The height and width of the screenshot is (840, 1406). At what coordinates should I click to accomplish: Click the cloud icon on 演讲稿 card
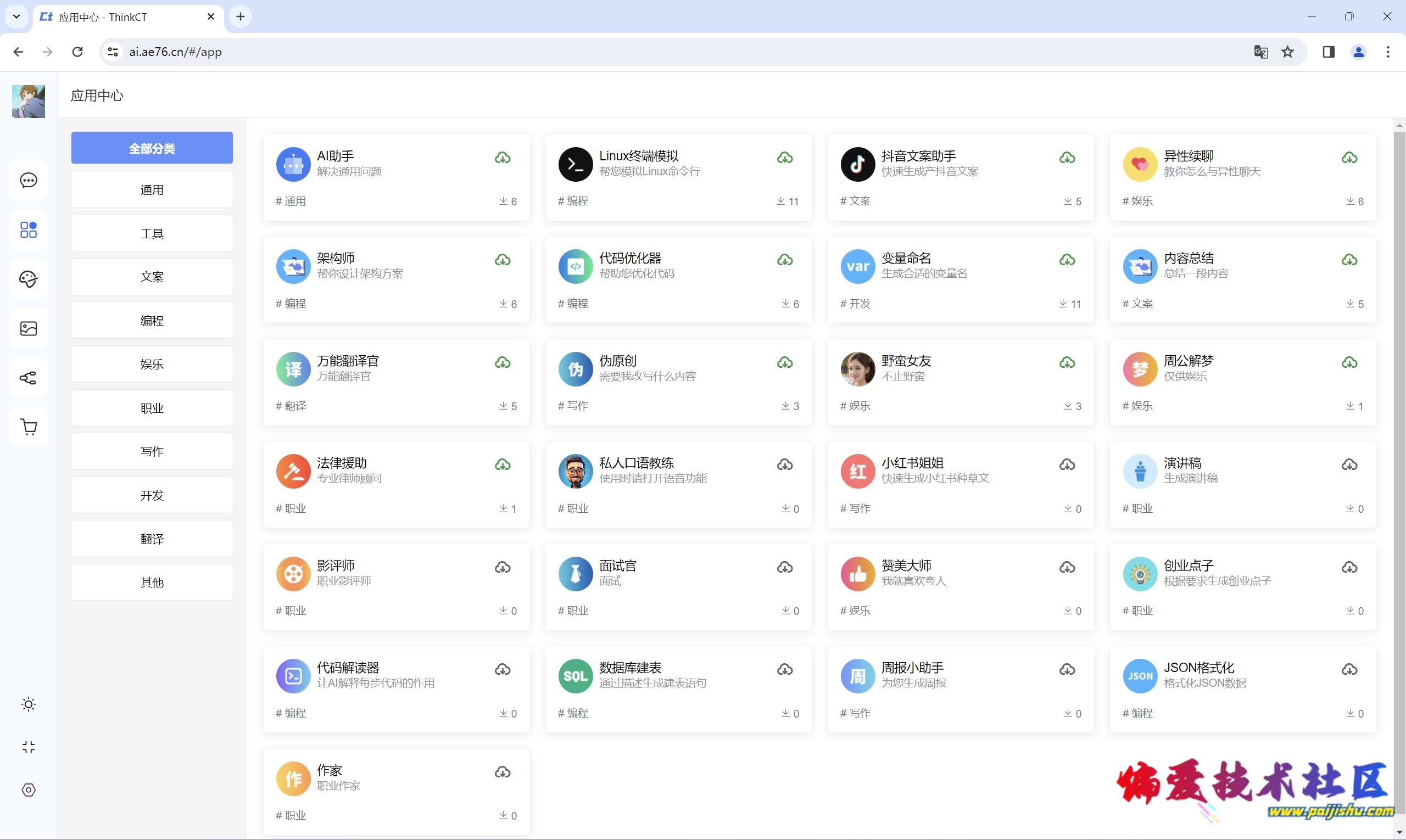(1349, 465)
